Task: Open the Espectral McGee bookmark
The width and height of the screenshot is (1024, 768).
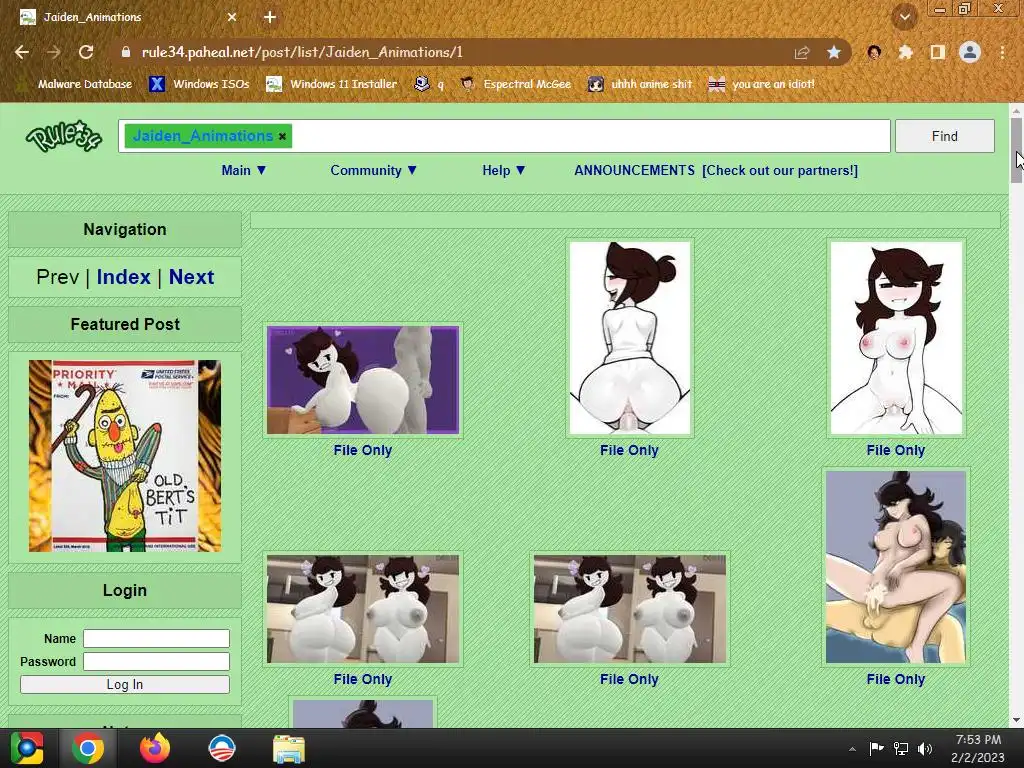Action: tap(515, 84)
